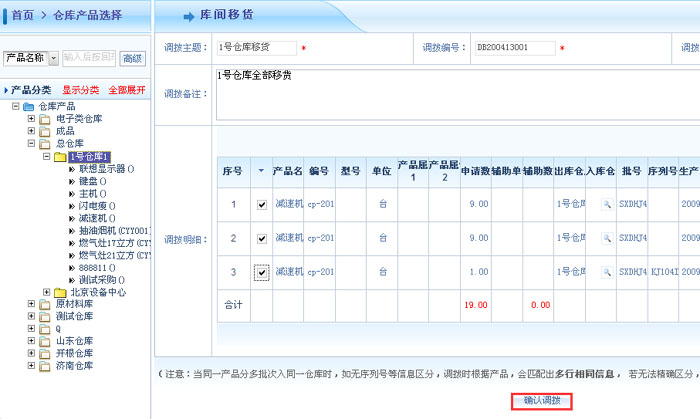Viewport: 700px width, 419px height.
Task: Click the 济南仓库 folder icon
Action: tap(46, 366)
